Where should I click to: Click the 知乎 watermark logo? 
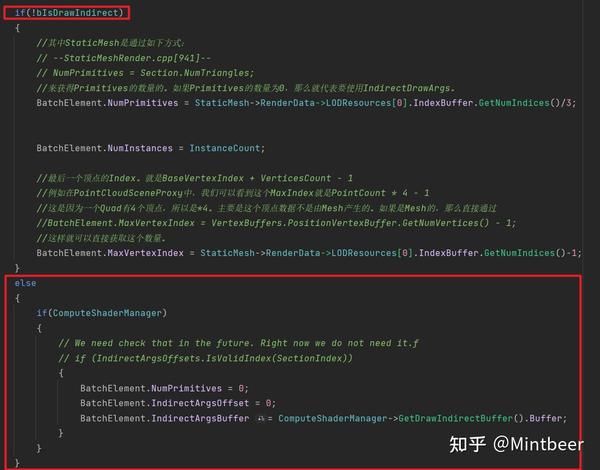(x=468, y=444)
